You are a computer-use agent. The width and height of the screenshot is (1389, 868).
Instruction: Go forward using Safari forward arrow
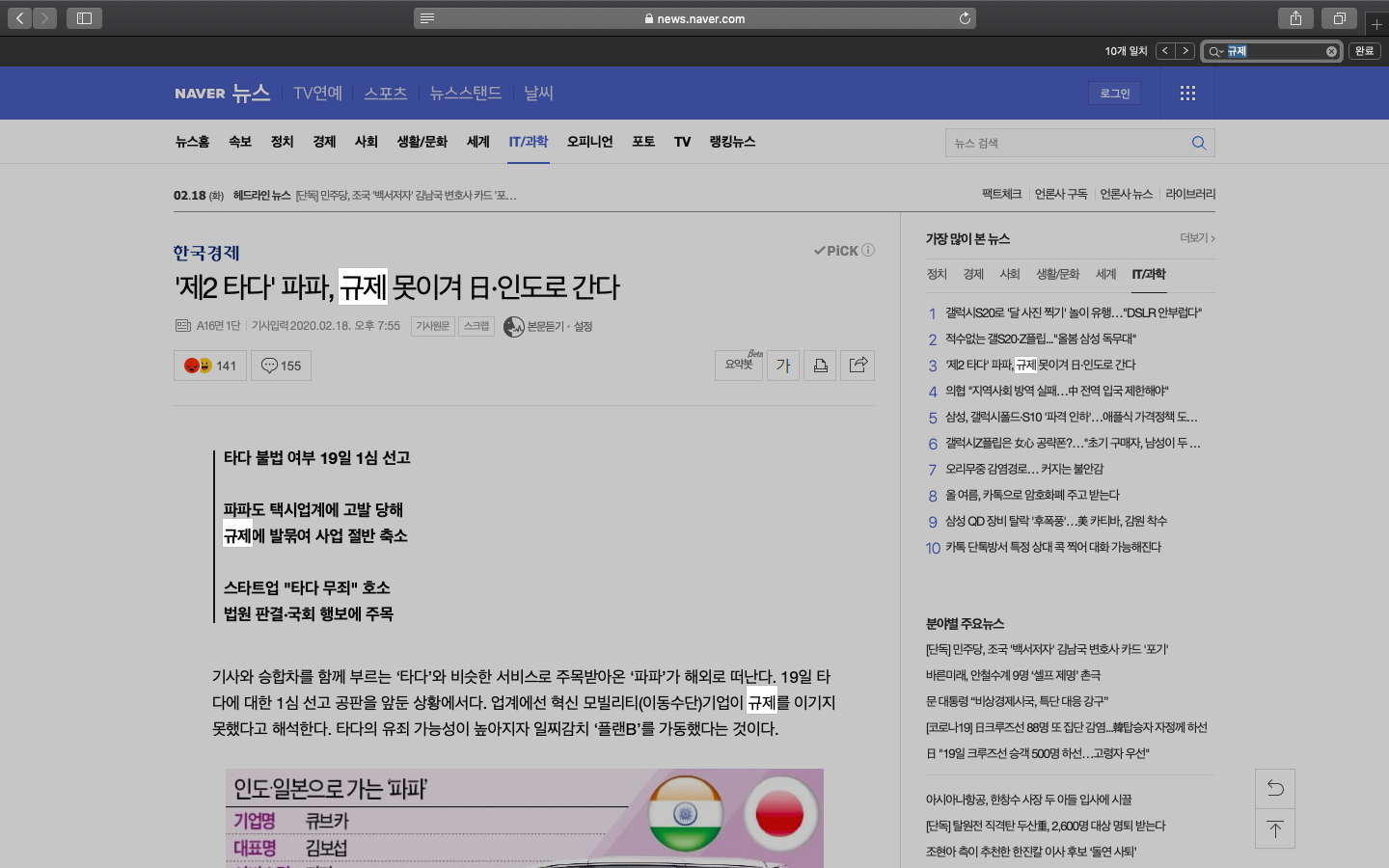pyautogui.click(x=44, y=18)
